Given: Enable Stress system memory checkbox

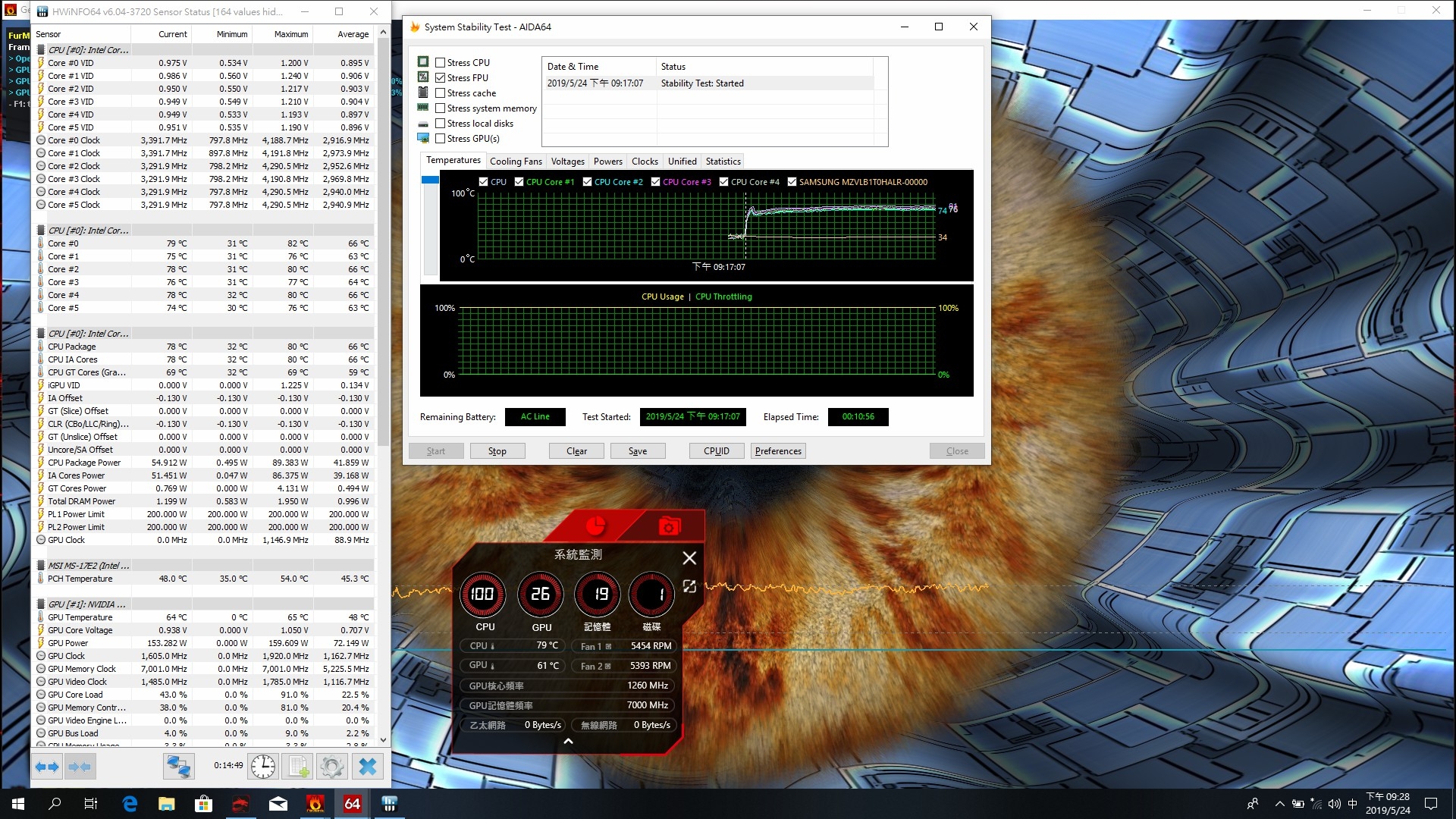Looking at the screenshot, I should click(440, 108).
